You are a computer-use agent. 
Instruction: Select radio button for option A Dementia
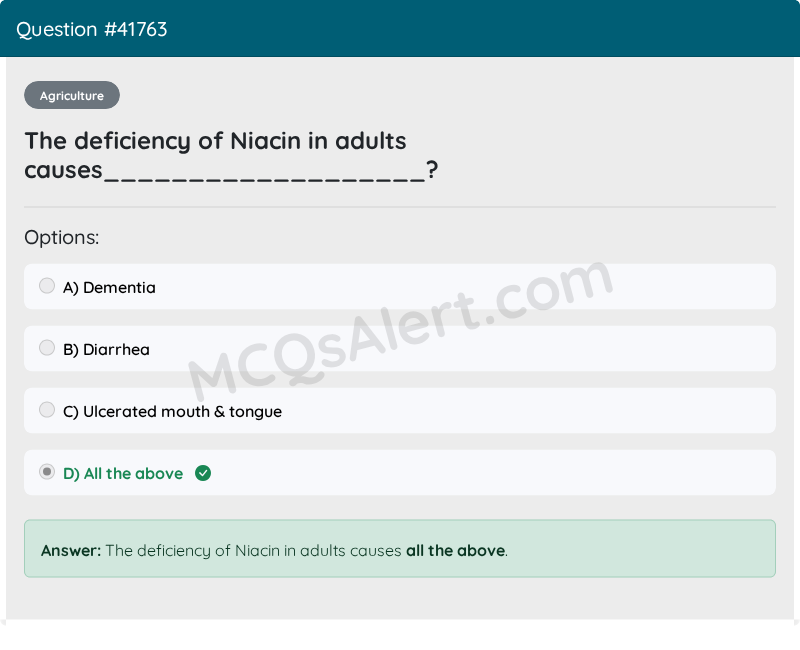(x=47, y=286)
